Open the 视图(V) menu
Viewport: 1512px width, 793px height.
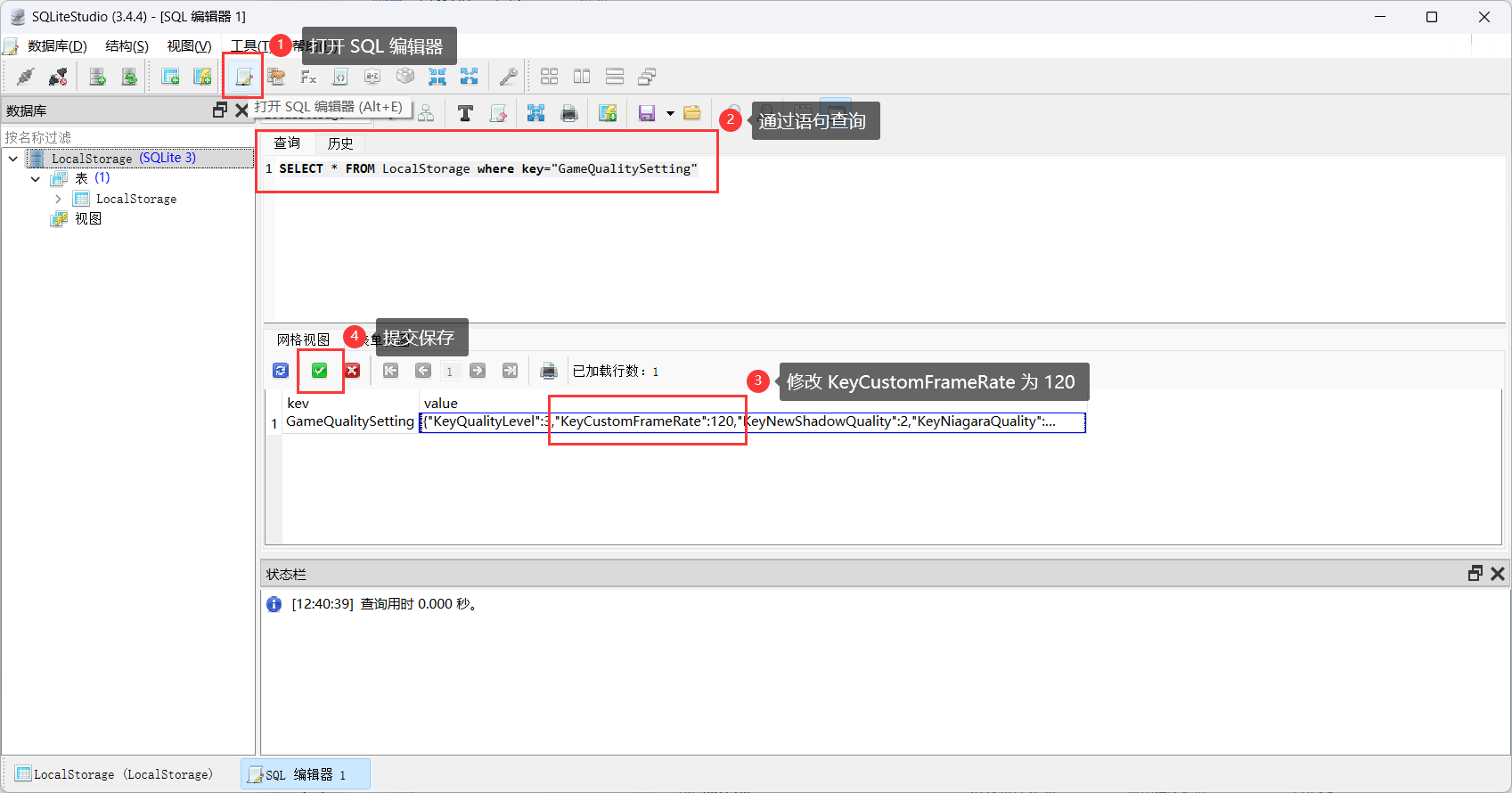(189, 46)
